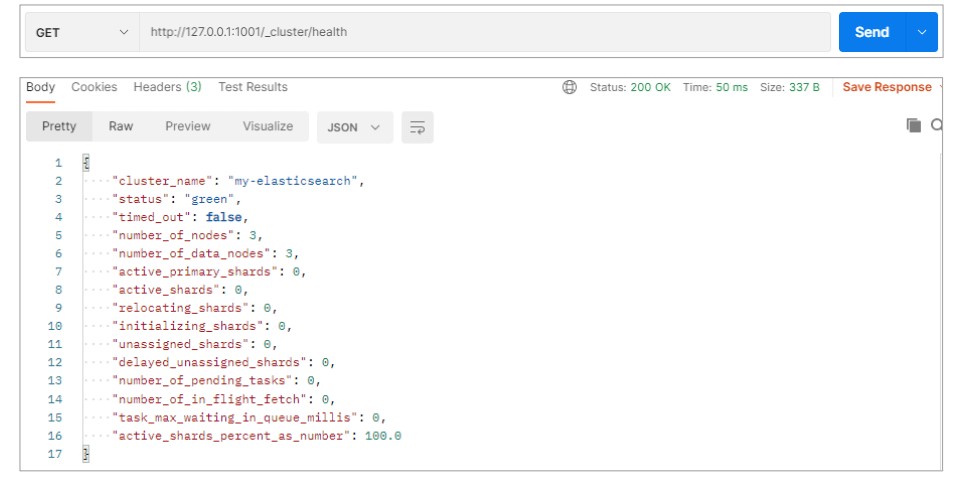Toggle the line wrap icon beside JSON

(x=417, y=127)
